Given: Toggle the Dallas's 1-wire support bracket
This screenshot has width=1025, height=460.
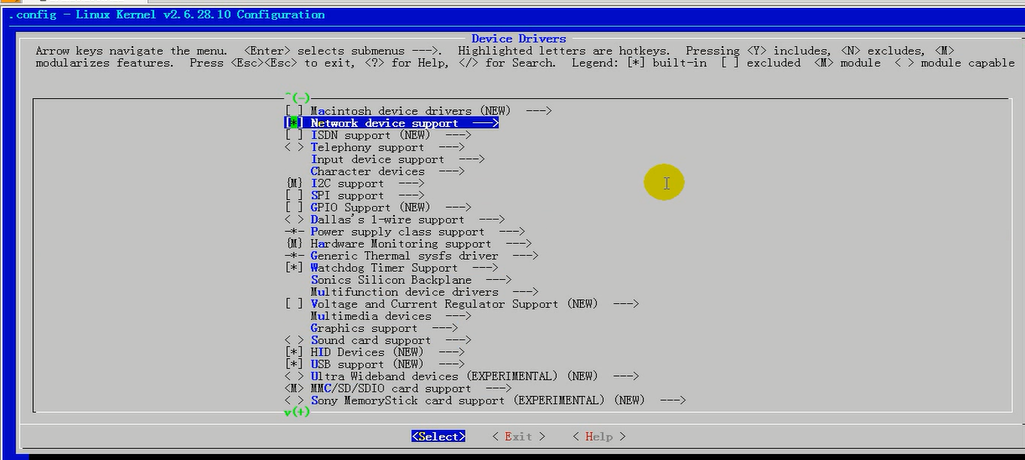Looking at the screenshot, I should pos(294,220).
